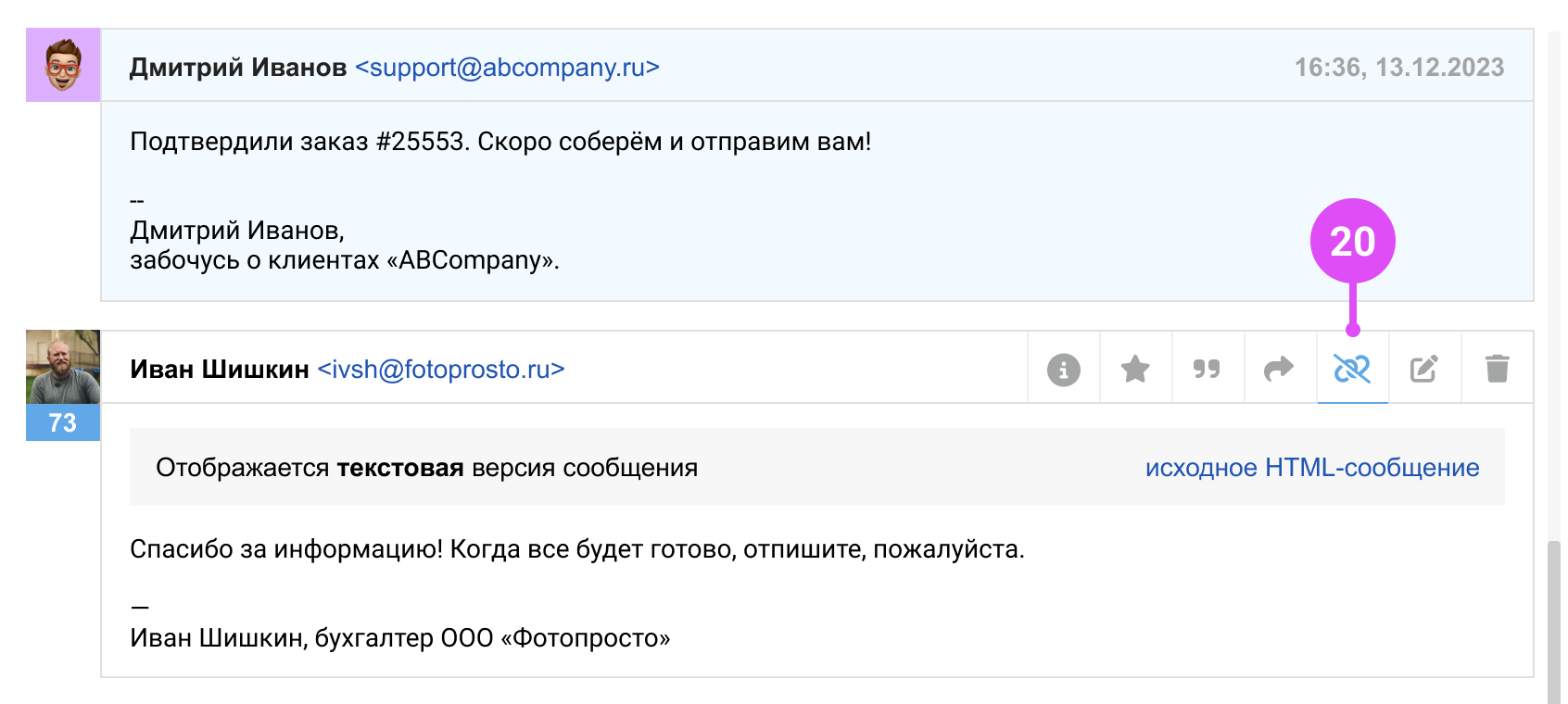Image resolution: width=1568 pixels, height=704 pixels.
Task: Star Ivan Shishkin's message
Action: click(1135, 370)
